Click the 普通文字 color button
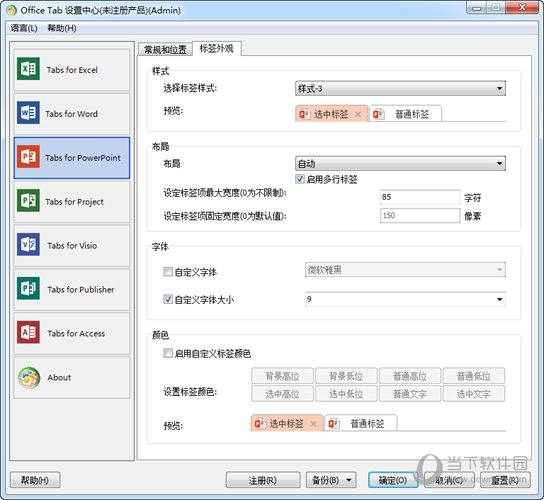 point(410,394)
